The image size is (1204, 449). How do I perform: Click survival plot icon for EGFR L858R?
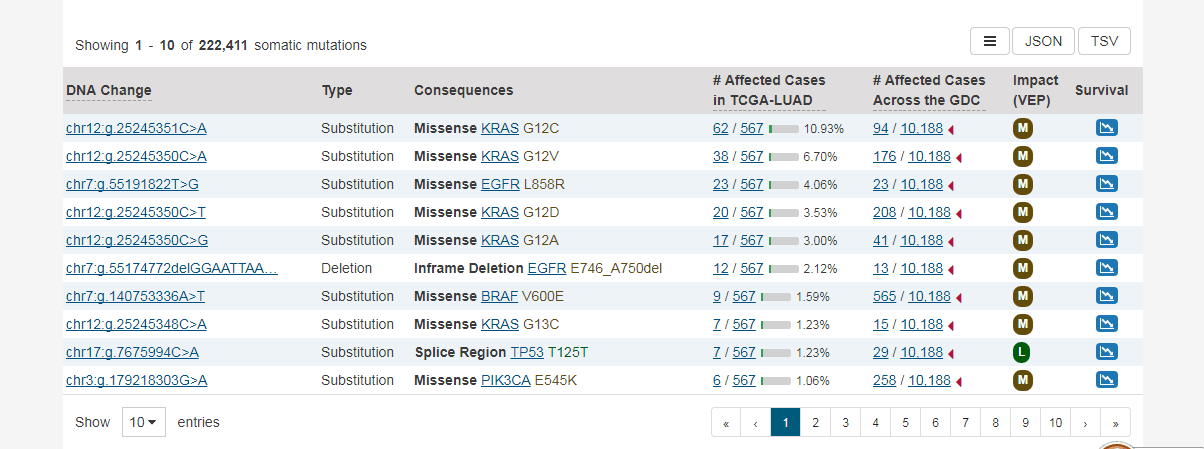(x=1106, y=184)
